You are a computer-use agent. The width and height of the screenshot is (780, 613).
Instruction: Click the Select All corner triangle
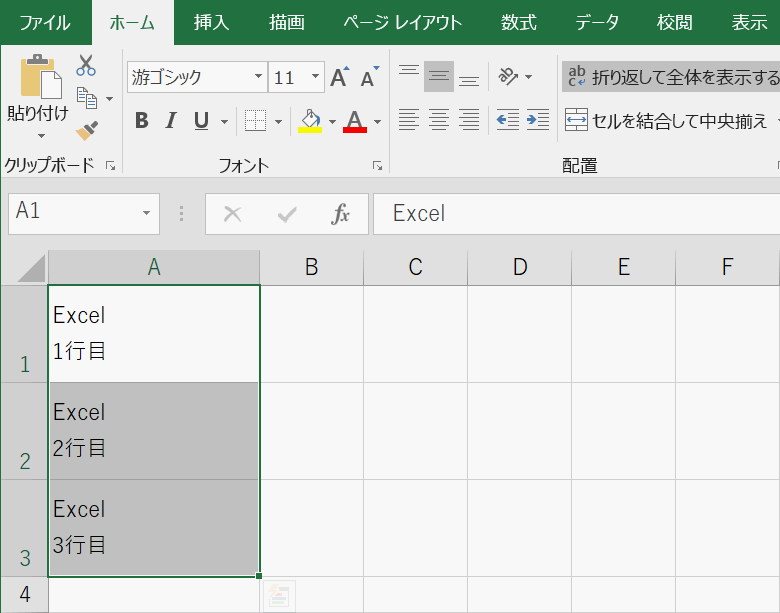[x=31, y=268]
